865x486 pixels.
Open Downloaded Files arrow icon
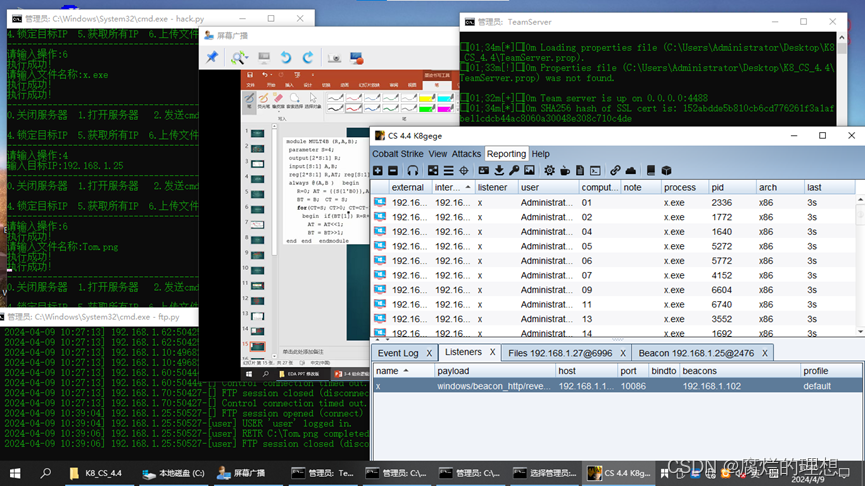[499, 170]
